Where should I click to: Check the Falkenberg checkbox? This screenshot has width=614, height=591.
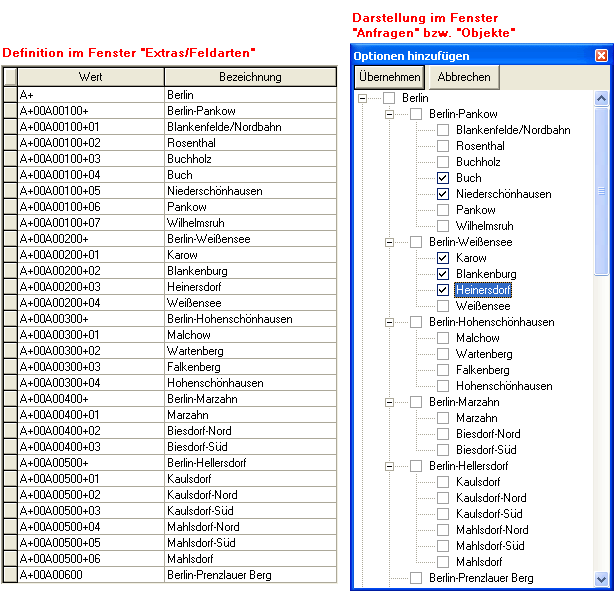click(443, 370)
